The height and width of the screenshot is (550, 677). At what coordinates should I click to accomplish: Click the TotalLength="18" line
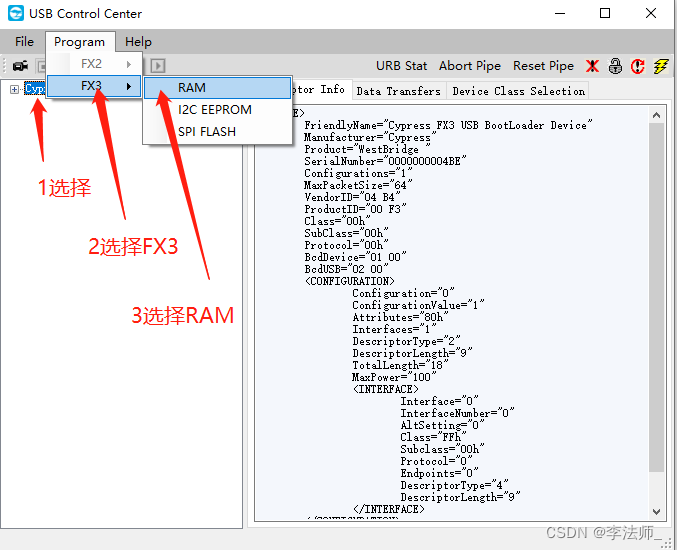[400, 365]
